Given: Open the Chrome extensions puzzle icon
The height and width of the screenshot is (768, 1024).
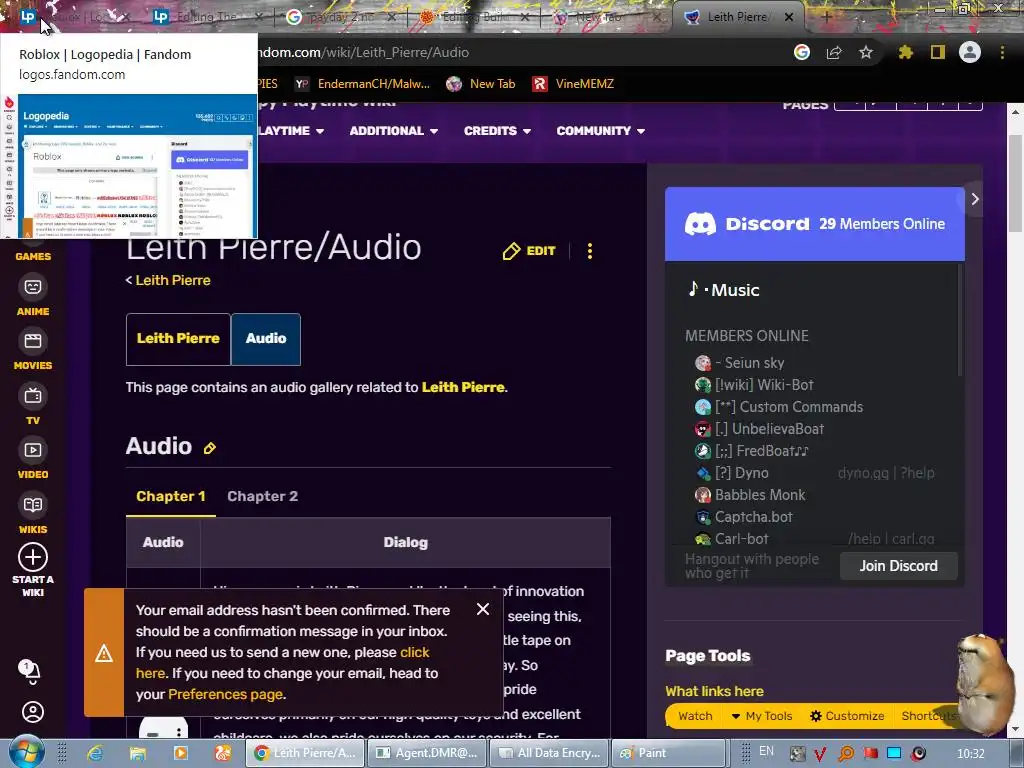Looking at the screenshot, I should point(905,52).
